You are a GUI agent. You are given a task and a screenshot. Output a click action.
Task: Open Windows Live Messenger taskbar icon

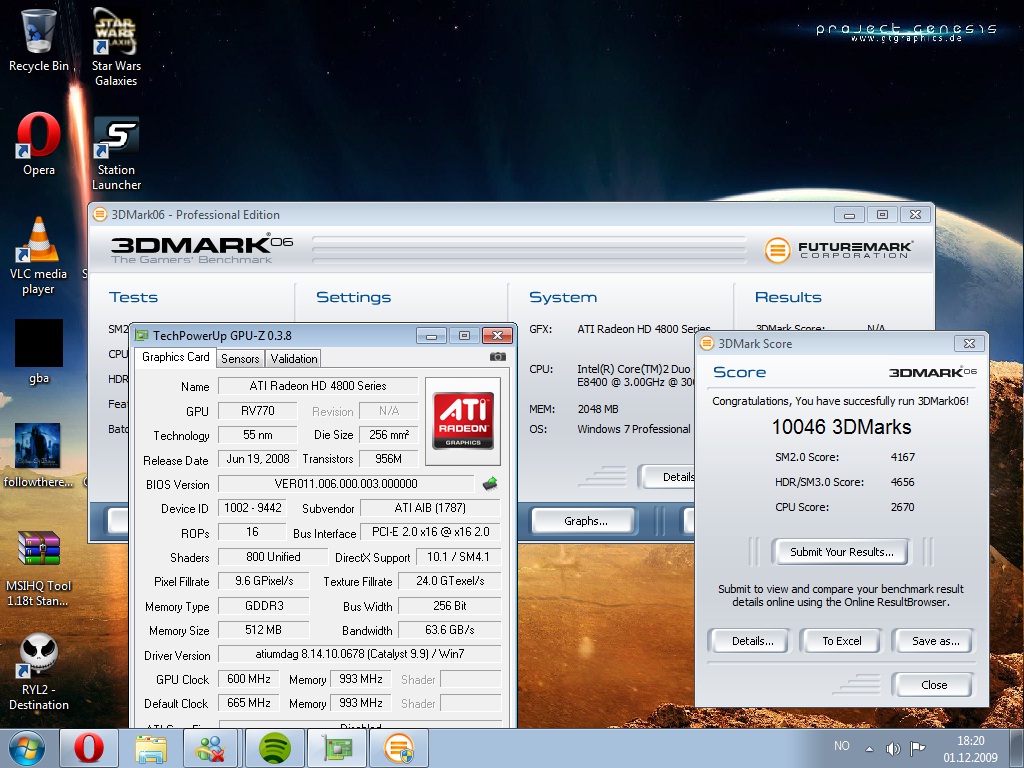pos(212,748)
